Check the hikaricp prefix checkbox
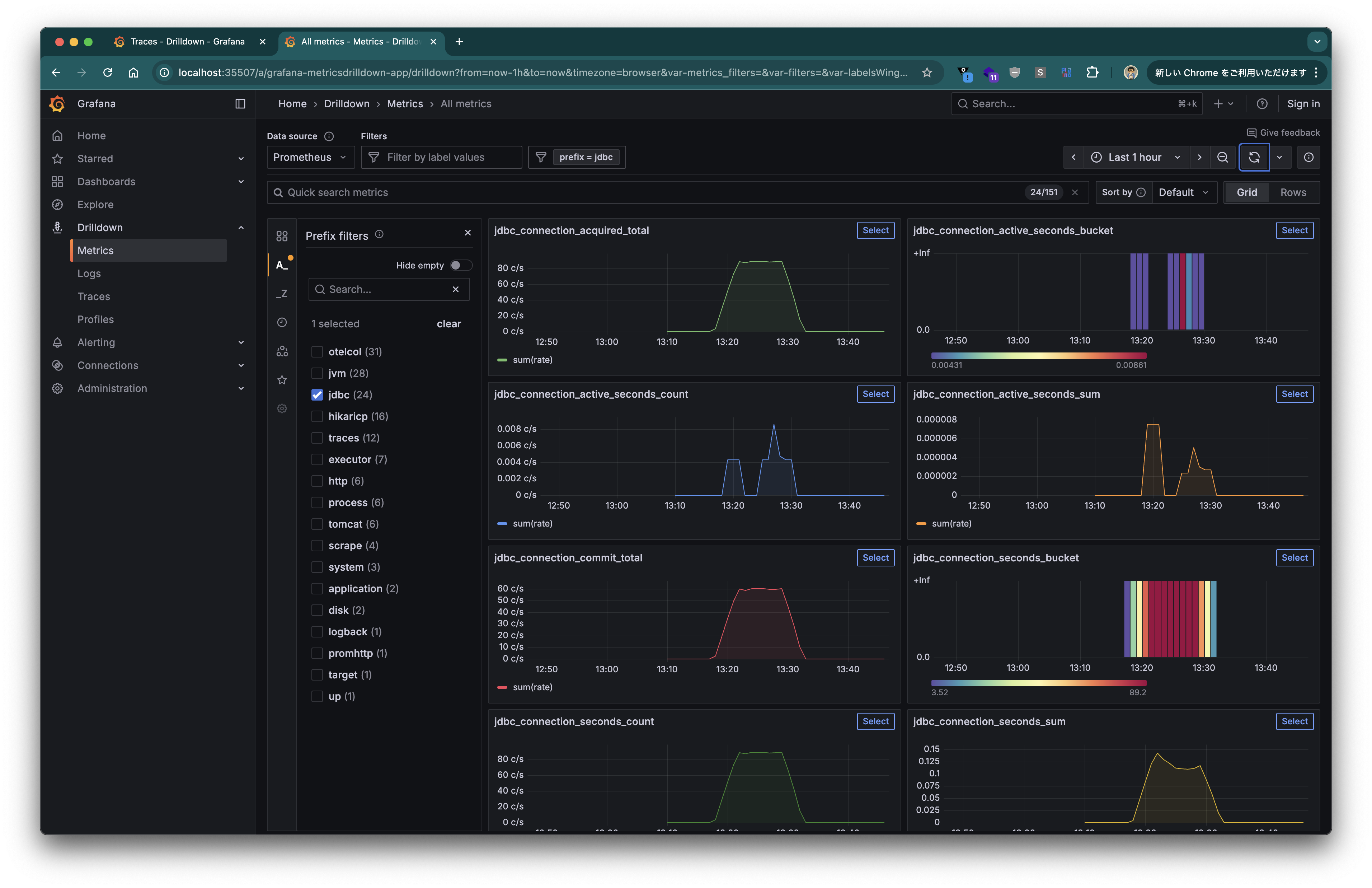This screenshot has width=1372, height=888. point(317,416)
